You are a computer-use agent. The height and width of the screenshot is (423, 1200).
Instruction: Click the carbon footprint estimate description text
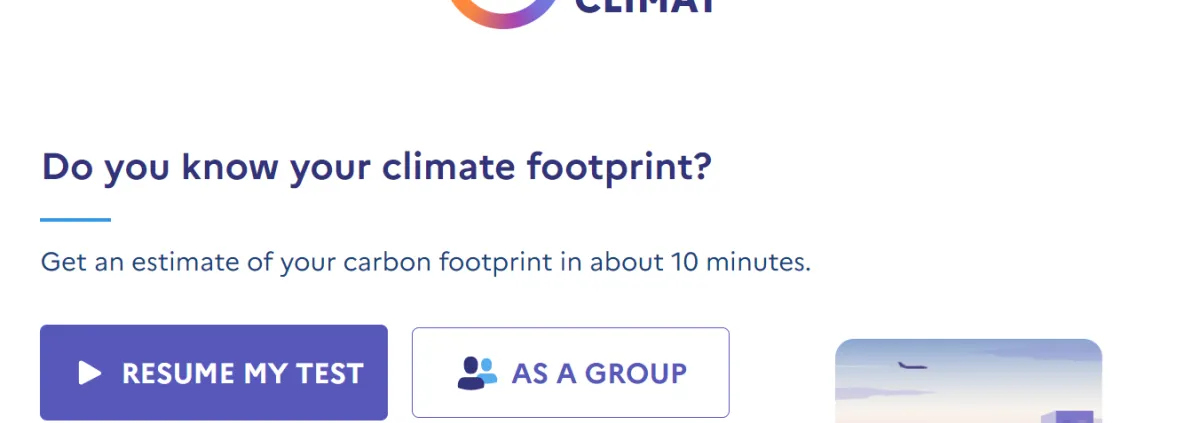(x=426, y=263)
